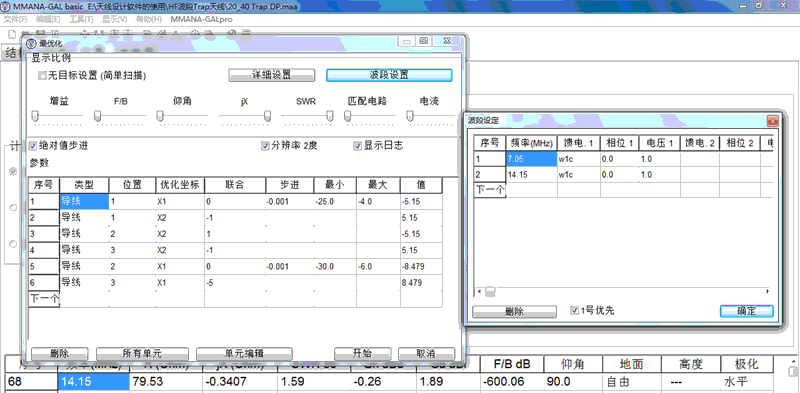Toggle 分辨率 2度 checkbox

click(265, 146)
